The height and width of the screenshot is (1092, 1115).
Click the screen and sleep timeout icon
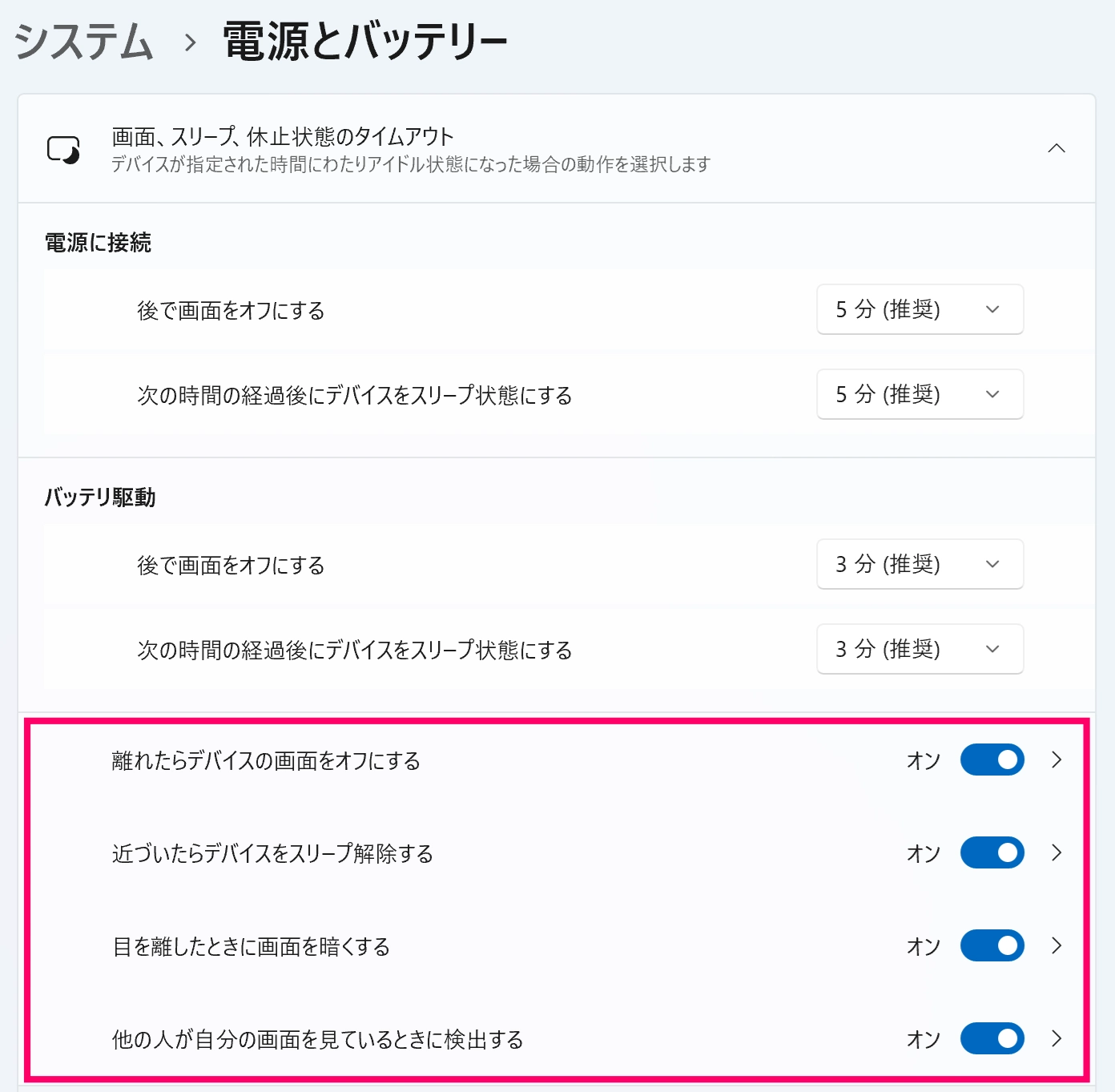63,150
